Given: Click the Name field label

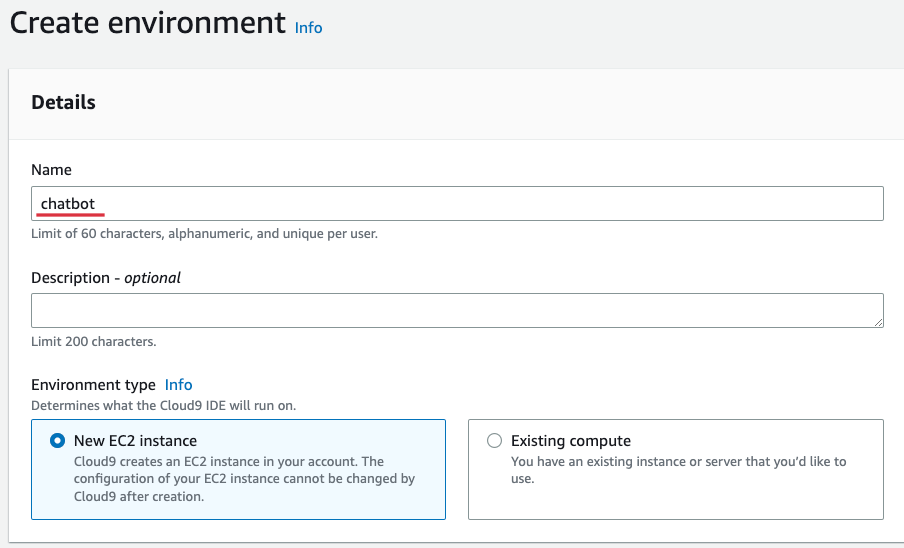Looking at the screenshot, I should point(52,171).
